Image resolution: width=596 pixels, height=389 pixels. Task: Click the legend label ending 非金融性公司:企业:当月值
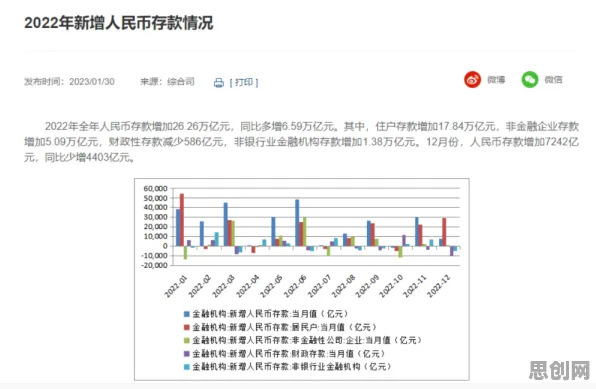[307, 340]
